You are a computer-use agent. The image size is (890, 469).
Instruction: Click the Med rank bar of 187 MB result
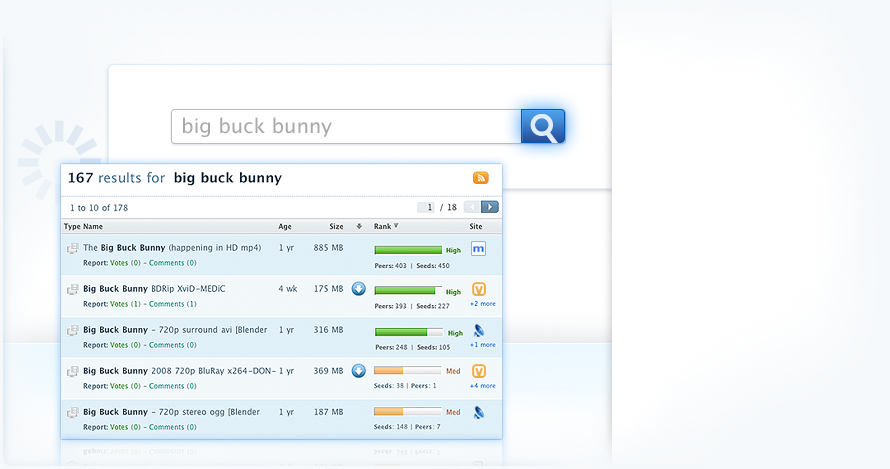[x=408, y=412]
